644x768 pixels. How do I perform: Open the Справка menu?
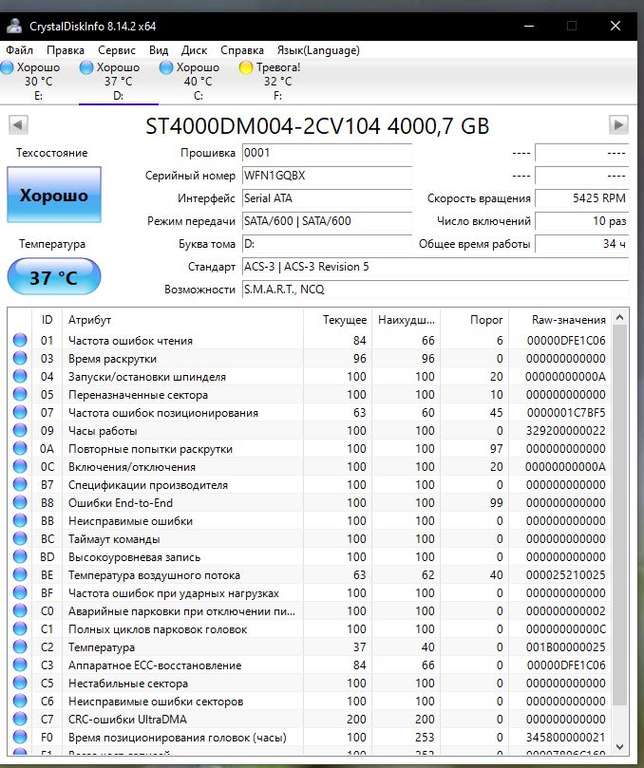(x=242, y=50)
